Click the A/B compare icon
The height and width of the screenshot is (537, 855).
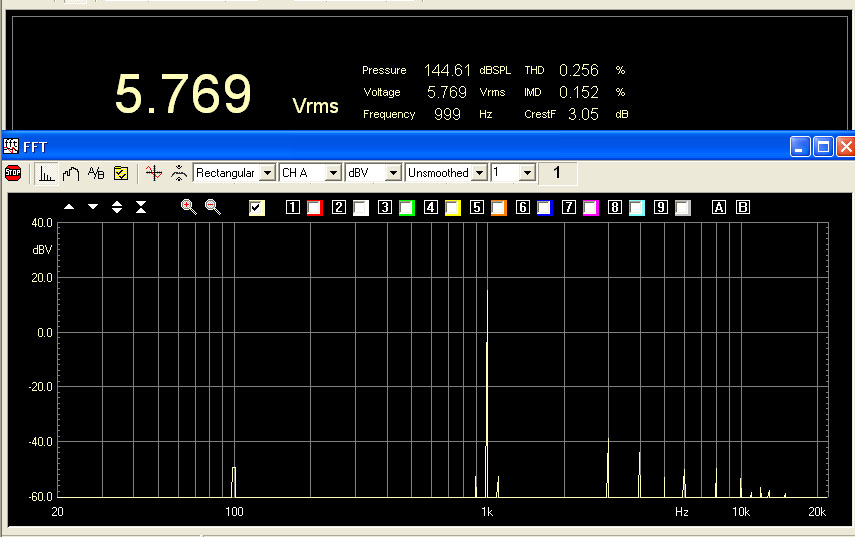tap(96, 173)
